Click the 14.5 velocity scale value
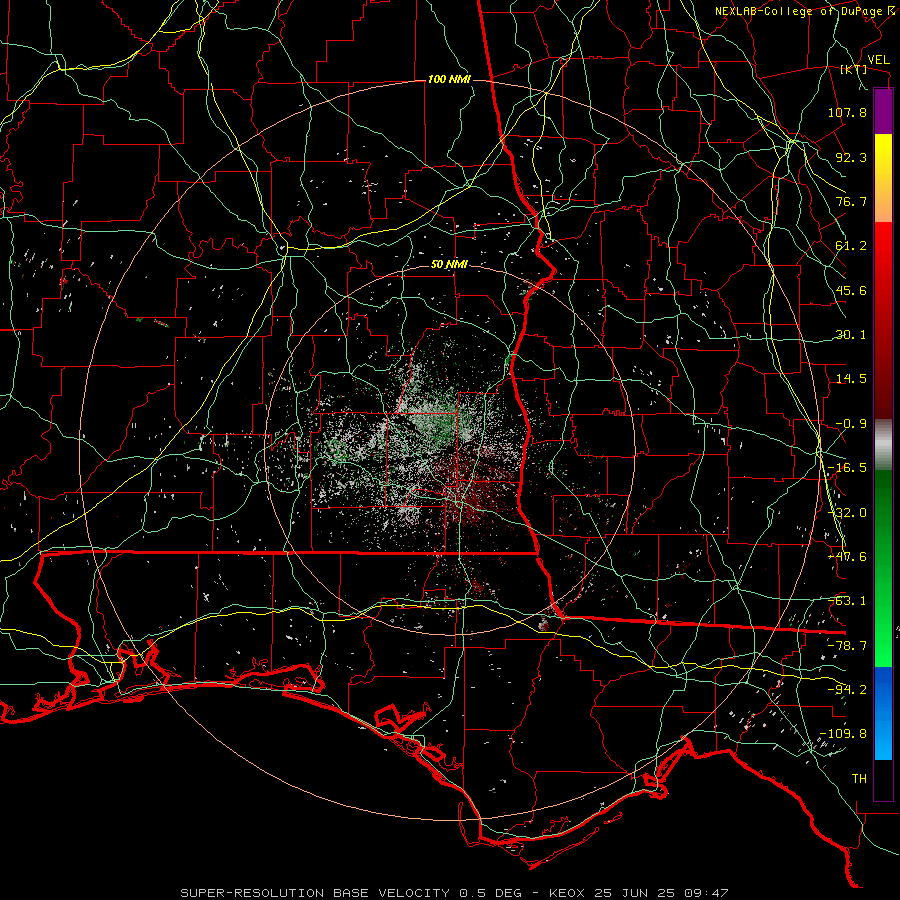Viewport: 900px width, 900px height. click(851, 379)
